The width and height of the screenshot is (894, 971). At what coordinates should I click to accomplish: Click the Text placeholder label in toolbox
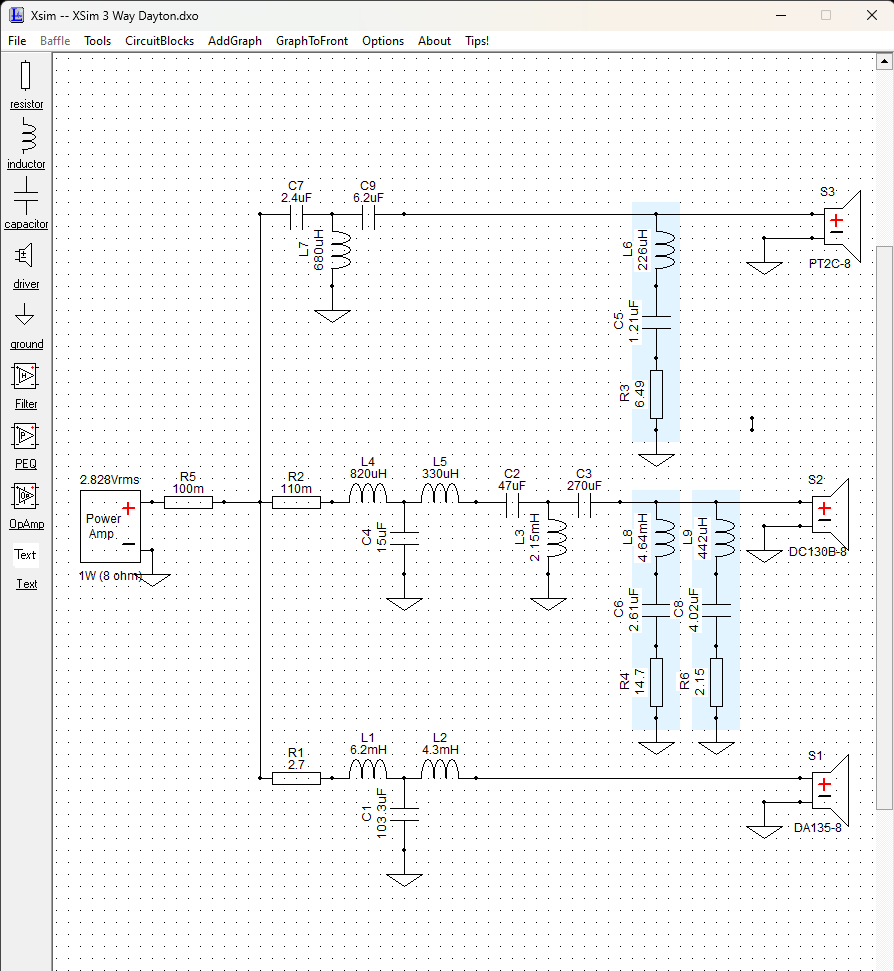click(x=26, y=555)
